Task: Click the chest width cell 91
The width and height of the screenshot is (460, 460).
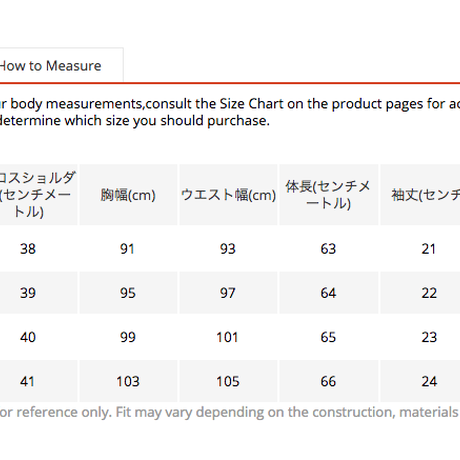Action: tap(128, 249)
